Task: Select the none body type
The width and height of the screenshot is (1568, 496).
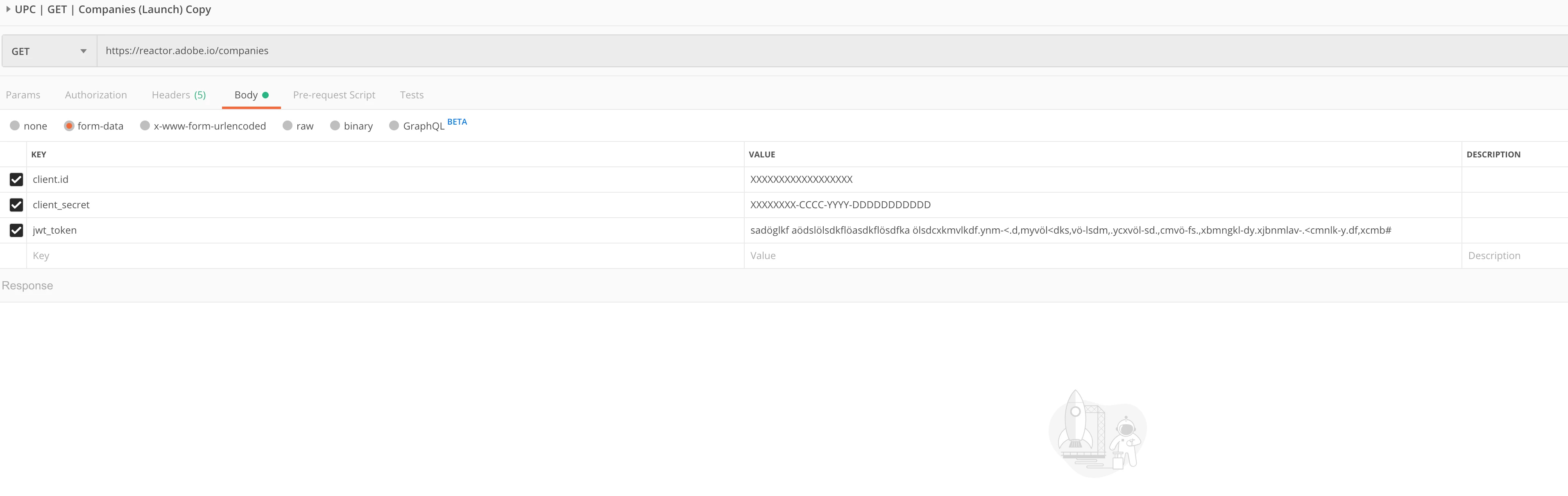Action: coord(15,125)
